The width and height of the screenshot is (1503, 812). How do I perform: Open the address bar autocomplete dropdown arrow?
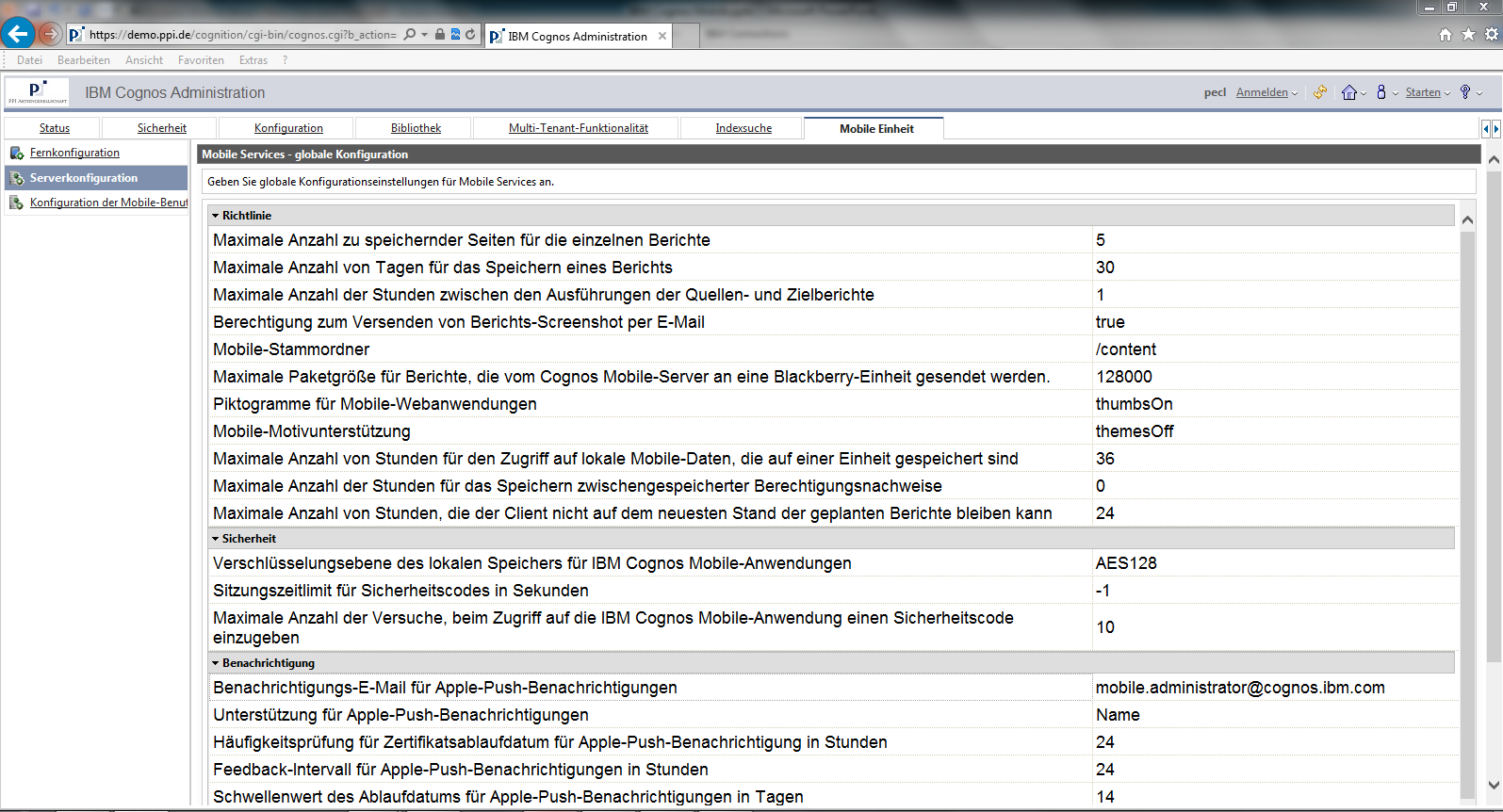(425, 35)
